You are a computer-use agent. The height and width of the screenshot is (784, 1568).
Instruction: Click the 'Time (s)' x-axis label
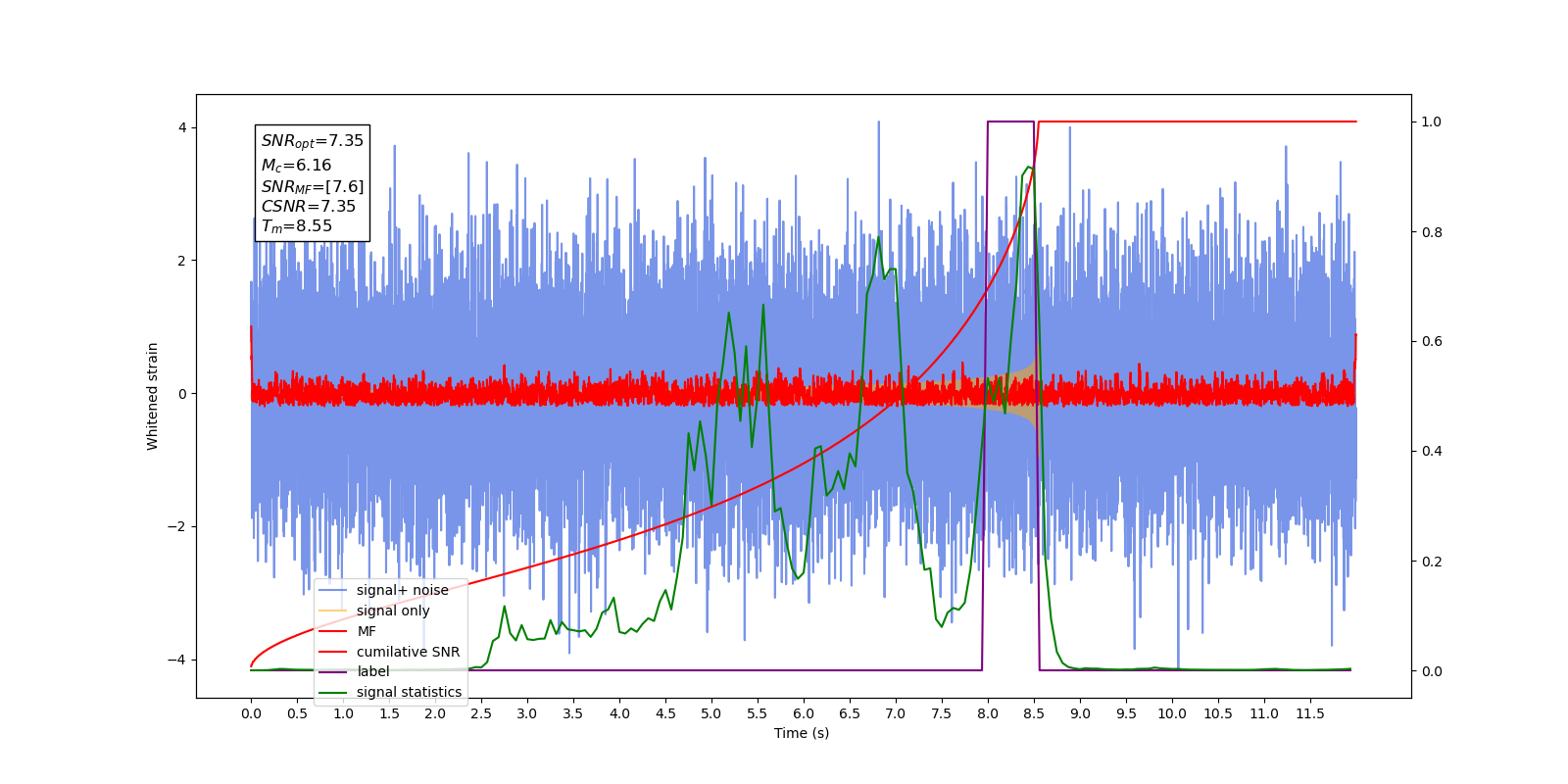pyautogui.click(x=802, y=733)
